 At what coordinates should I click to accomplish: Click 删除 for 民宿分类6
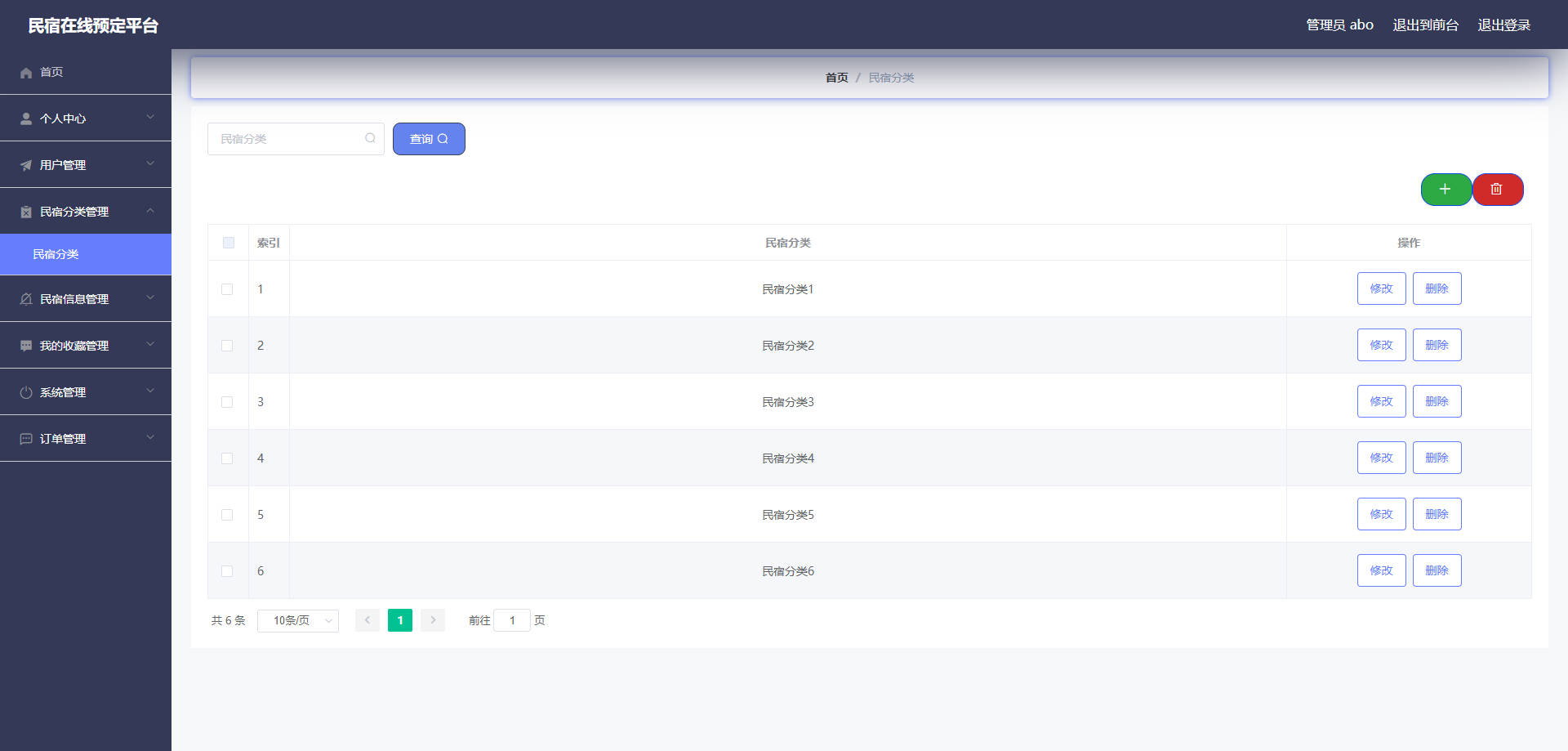(1437, 570)
